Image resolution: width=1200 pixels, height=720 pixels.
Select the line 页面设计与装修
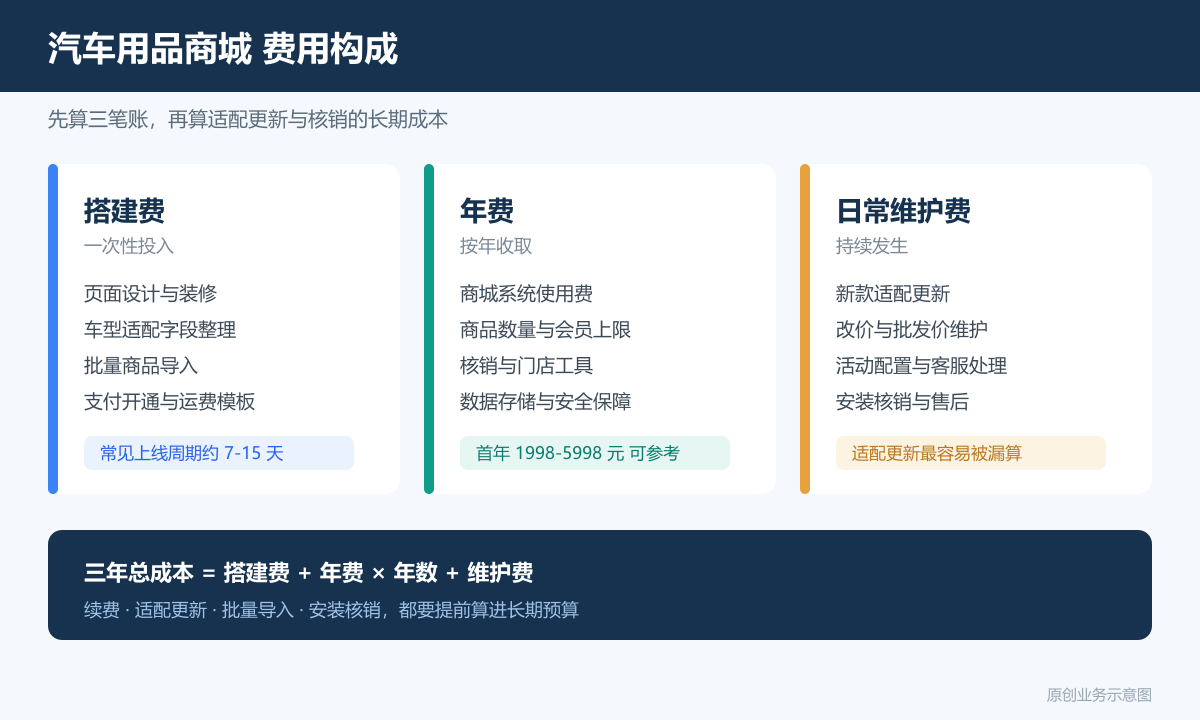[150, 294]
